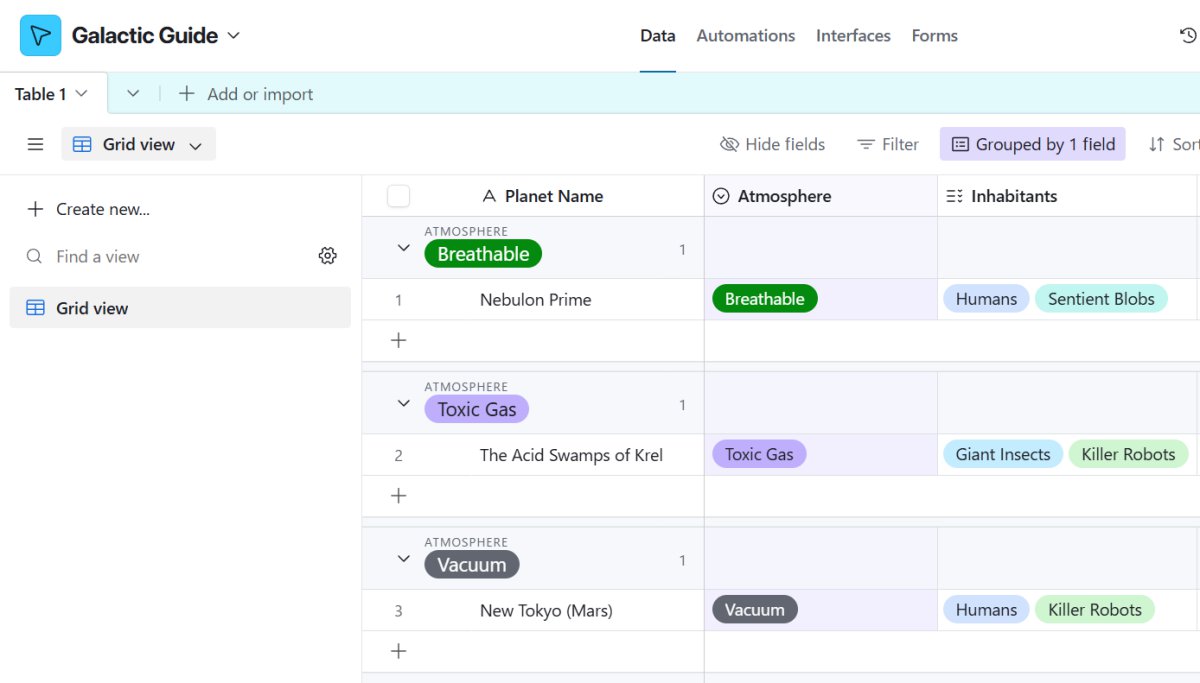Open the Forms tab
The image size is (1200, 683).
point(934,36)
